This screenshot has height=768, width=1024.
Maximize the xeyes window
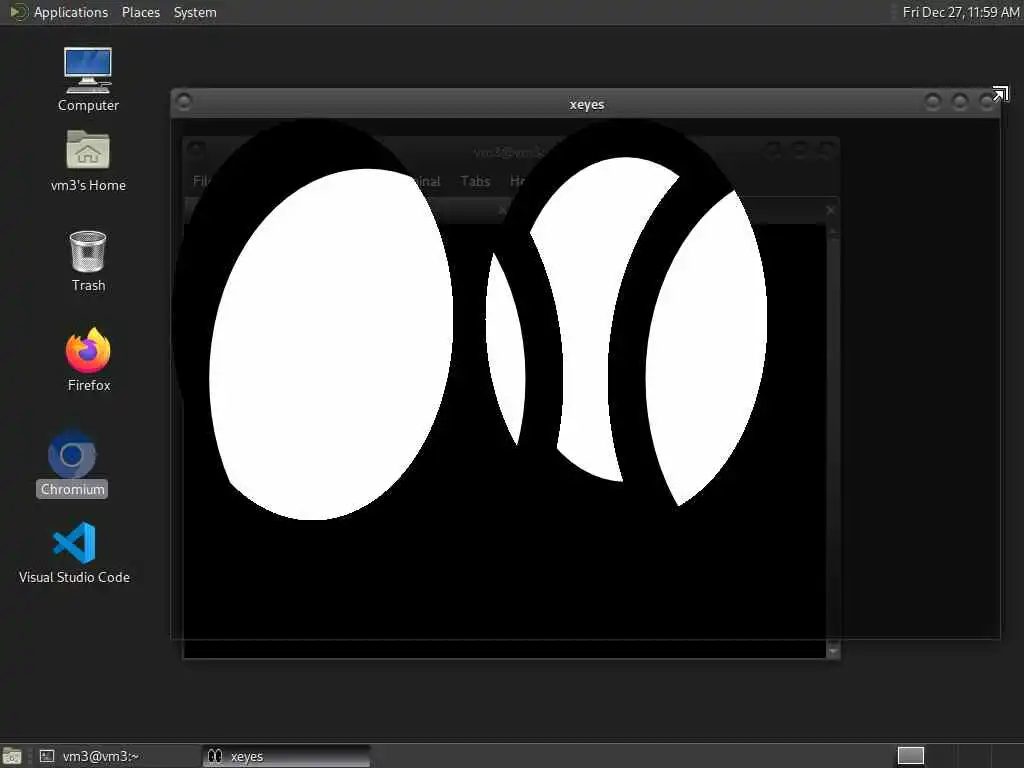coord(960,101)
